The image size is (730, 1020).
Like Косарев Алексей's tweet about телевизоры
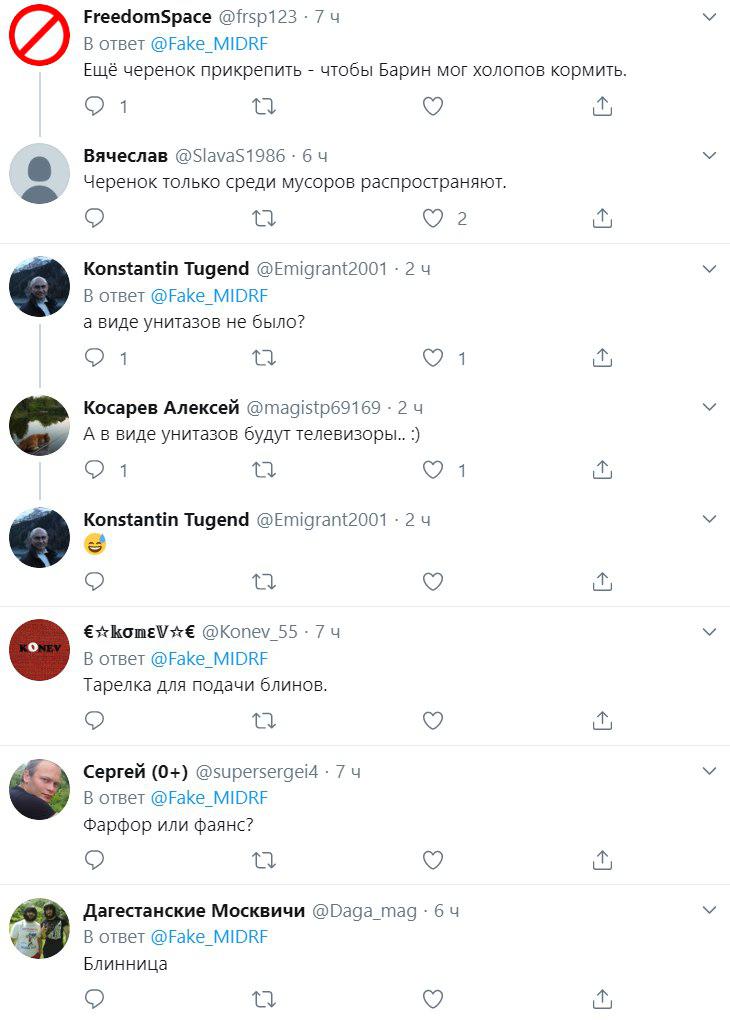(433, 470)
